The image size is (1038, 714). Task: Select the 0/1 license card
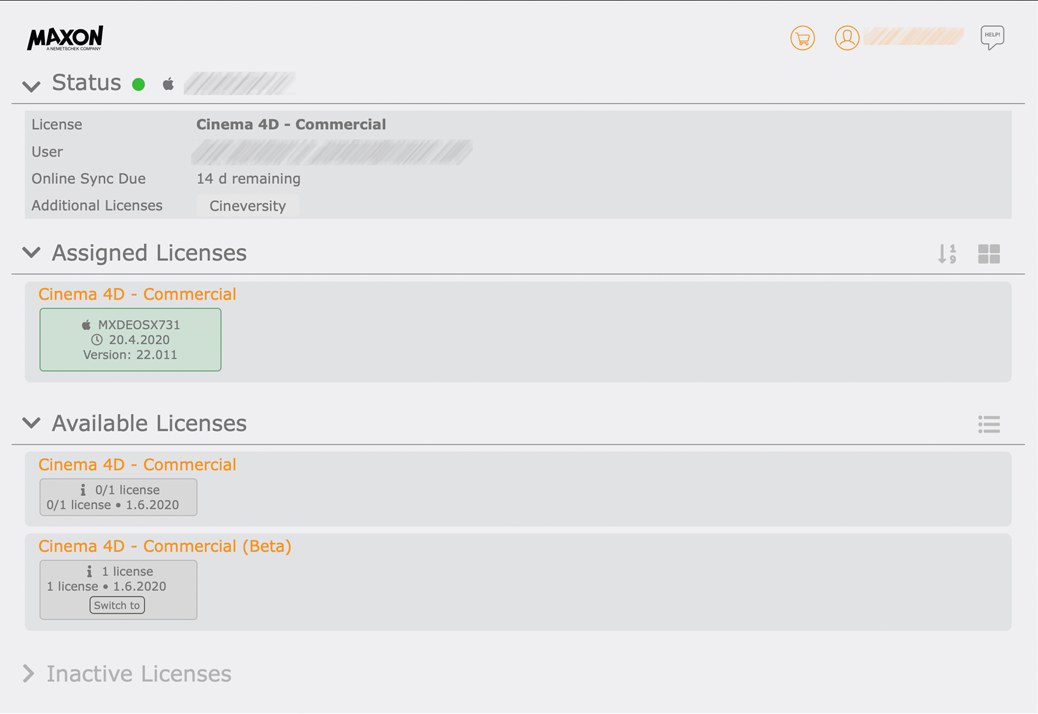click(x=118, y=498)
